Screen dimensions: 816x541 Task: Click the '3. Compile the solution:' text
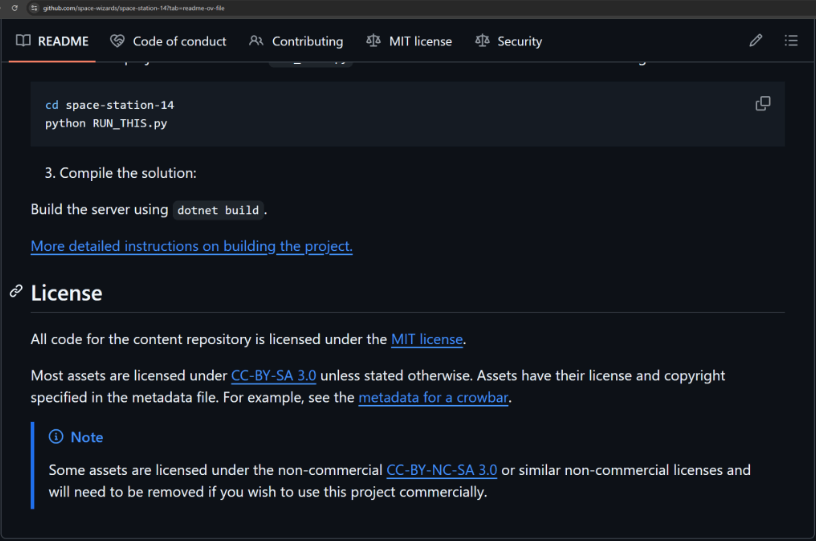click(x=121, y=173)
